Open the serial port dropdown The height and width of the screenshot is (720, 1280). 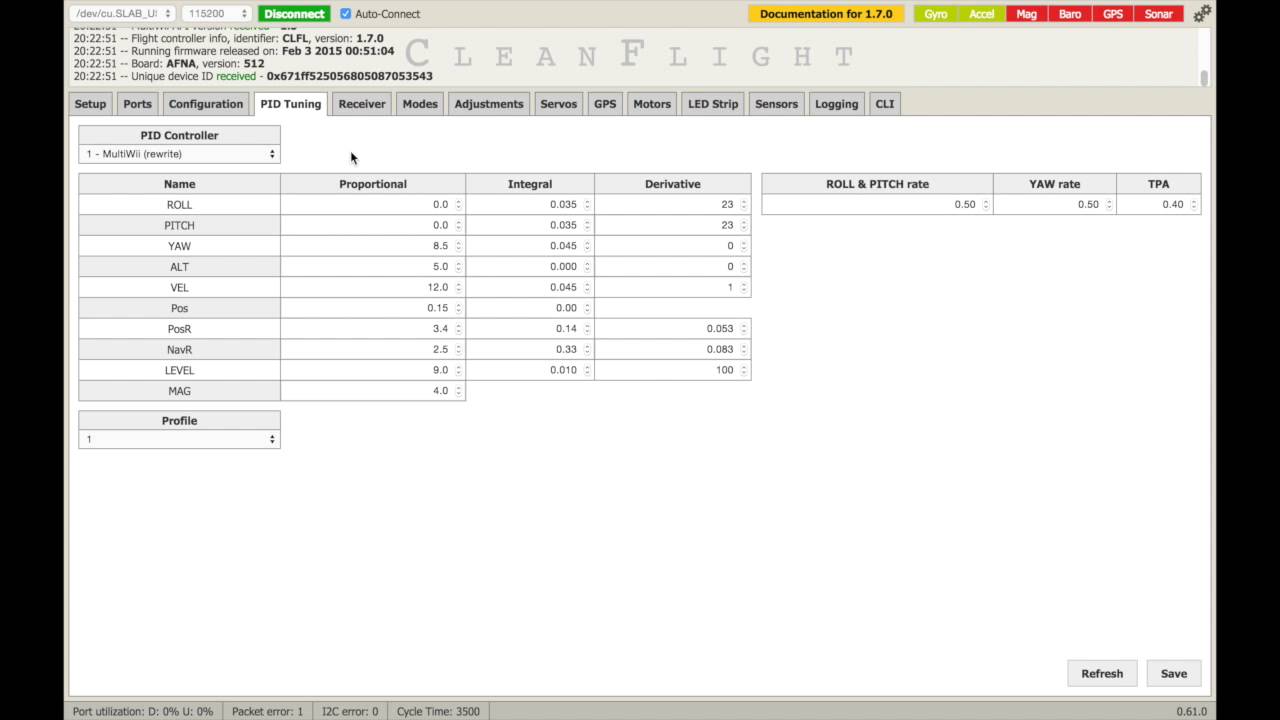tap(123, 14)
